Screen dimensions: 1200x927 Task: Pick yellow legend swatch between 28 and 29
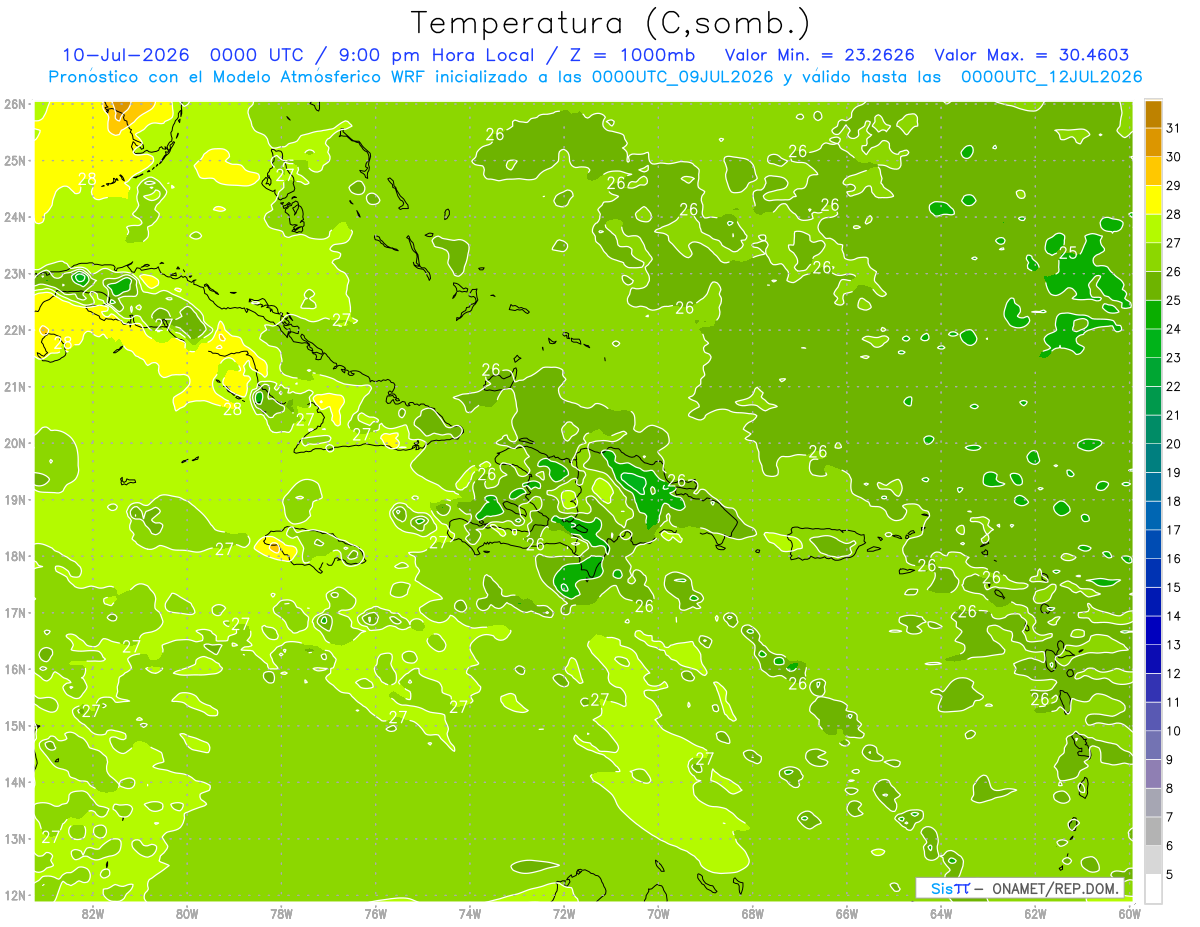(1154, 199)
